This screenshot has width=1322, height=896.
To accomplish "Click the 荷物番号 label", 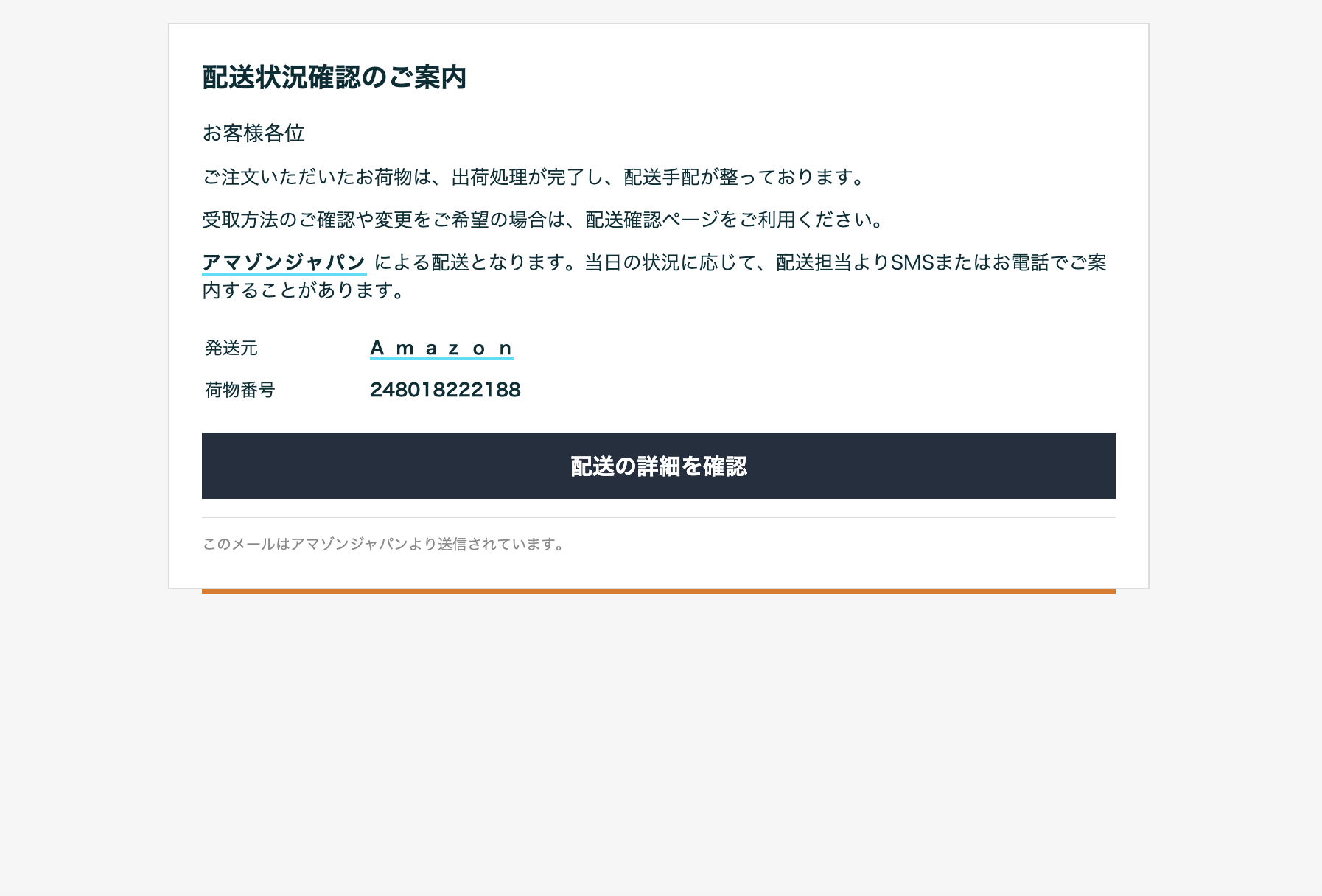I will click(x=239, y=390).
